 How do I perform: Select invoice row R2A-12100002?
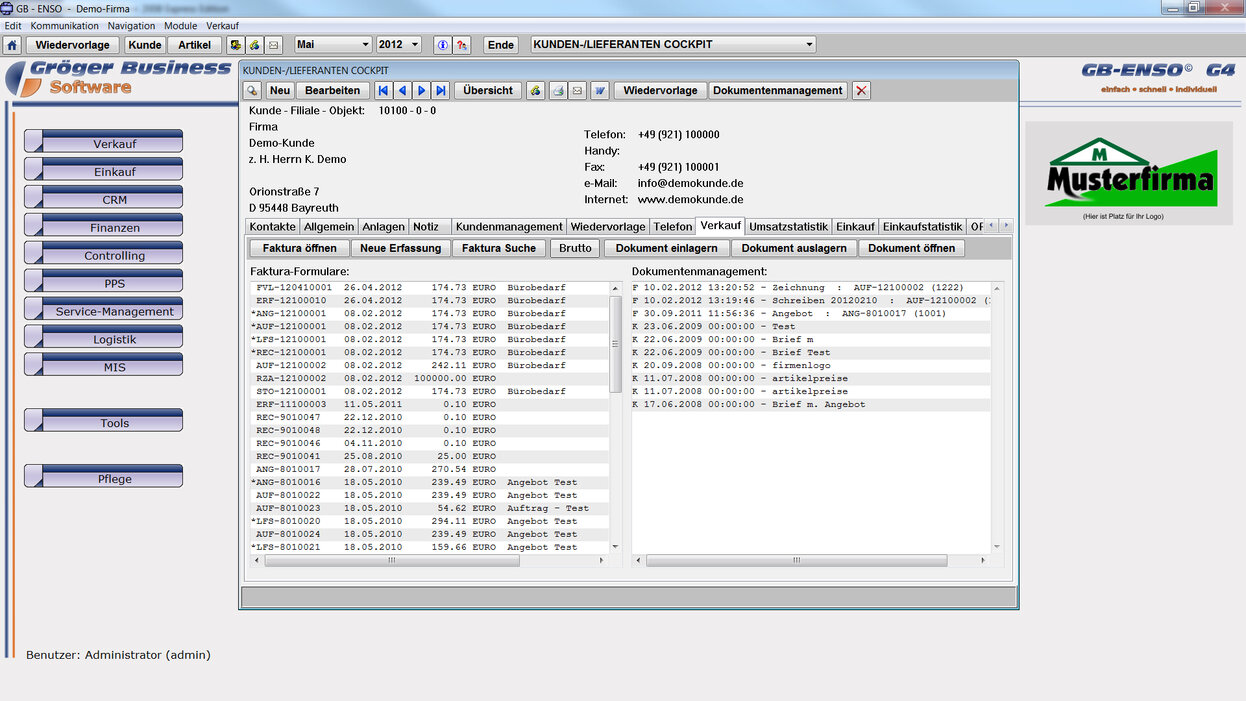[x=429, y=379]
